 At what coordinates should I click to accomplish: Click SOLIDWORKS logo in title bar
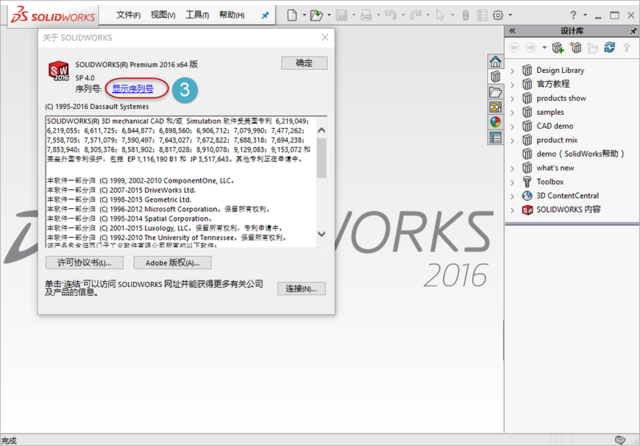coord(53,16)
